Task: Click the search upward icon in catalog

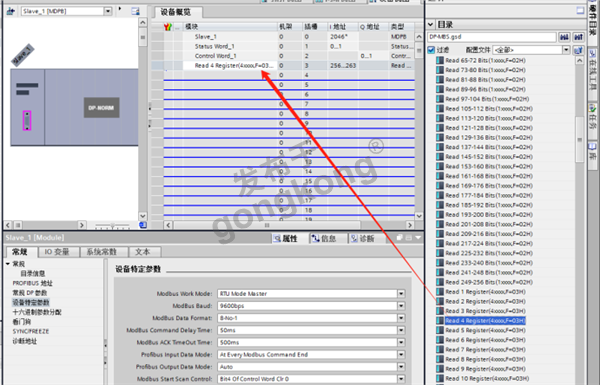Action: (578, 37)
